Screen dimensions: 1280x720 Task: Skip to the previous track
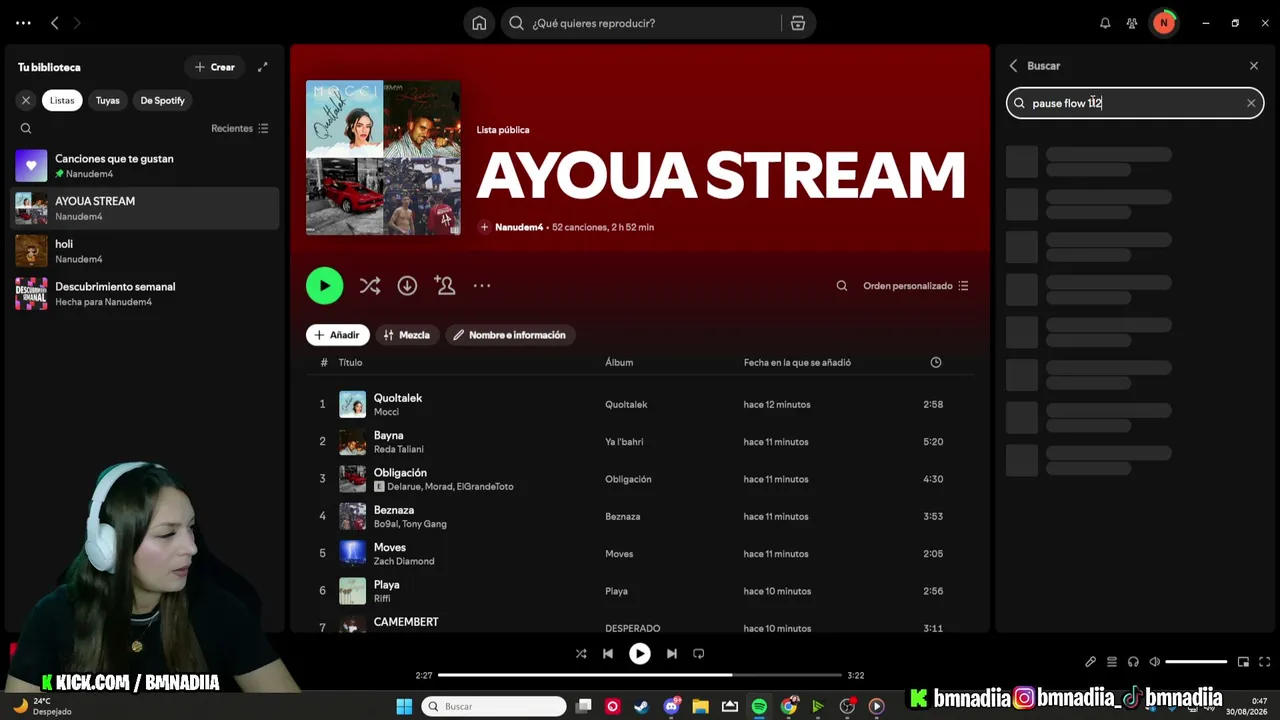coord(608,654)
